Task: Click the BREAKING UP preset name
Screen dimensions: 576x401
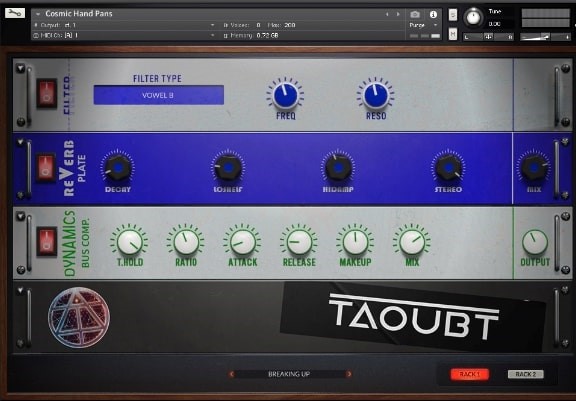Action: pos(289,374)
